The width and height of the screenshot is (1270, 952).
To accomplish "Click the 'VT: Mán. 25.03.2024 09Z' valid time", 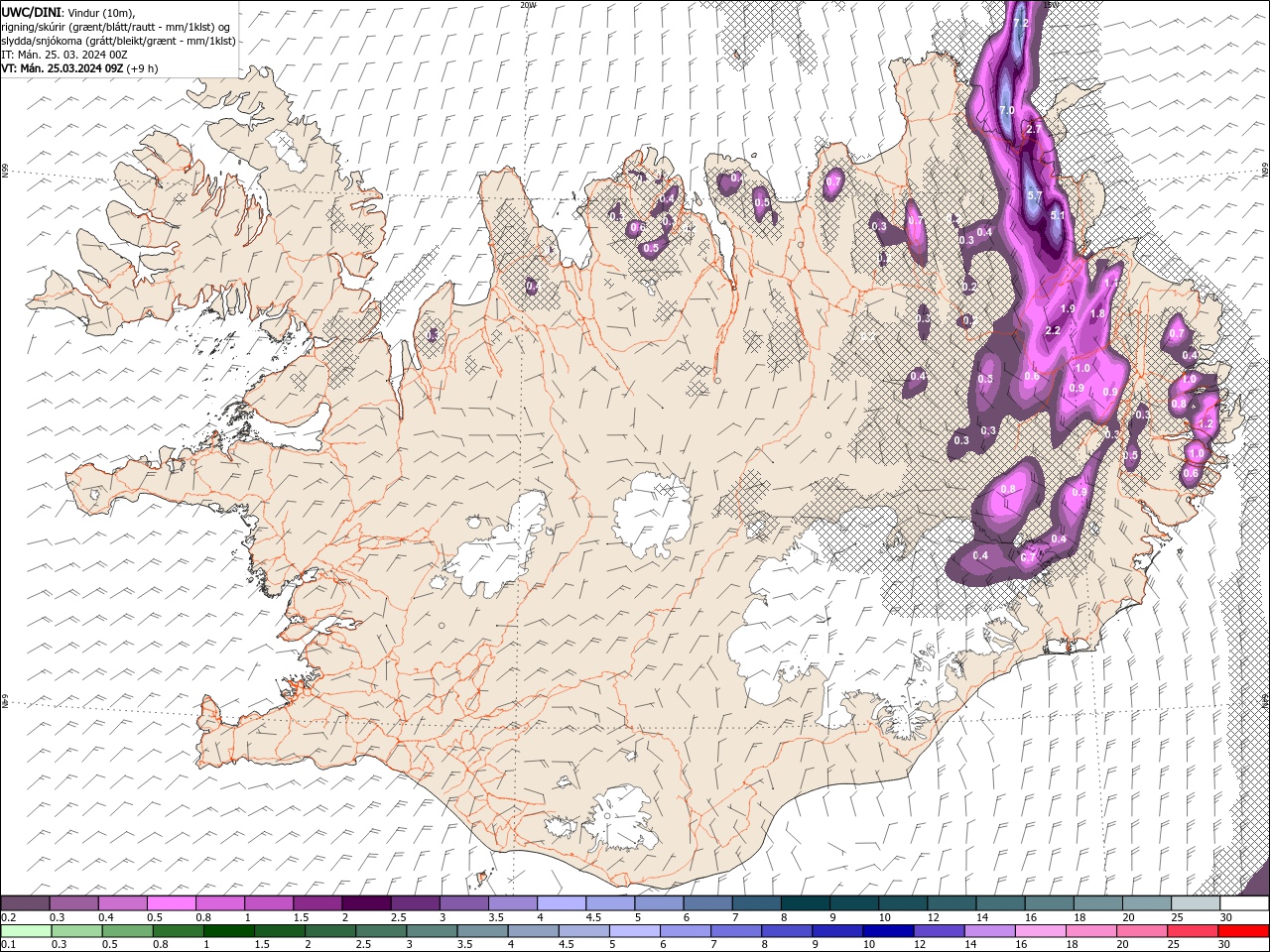I will pos(62,68).
